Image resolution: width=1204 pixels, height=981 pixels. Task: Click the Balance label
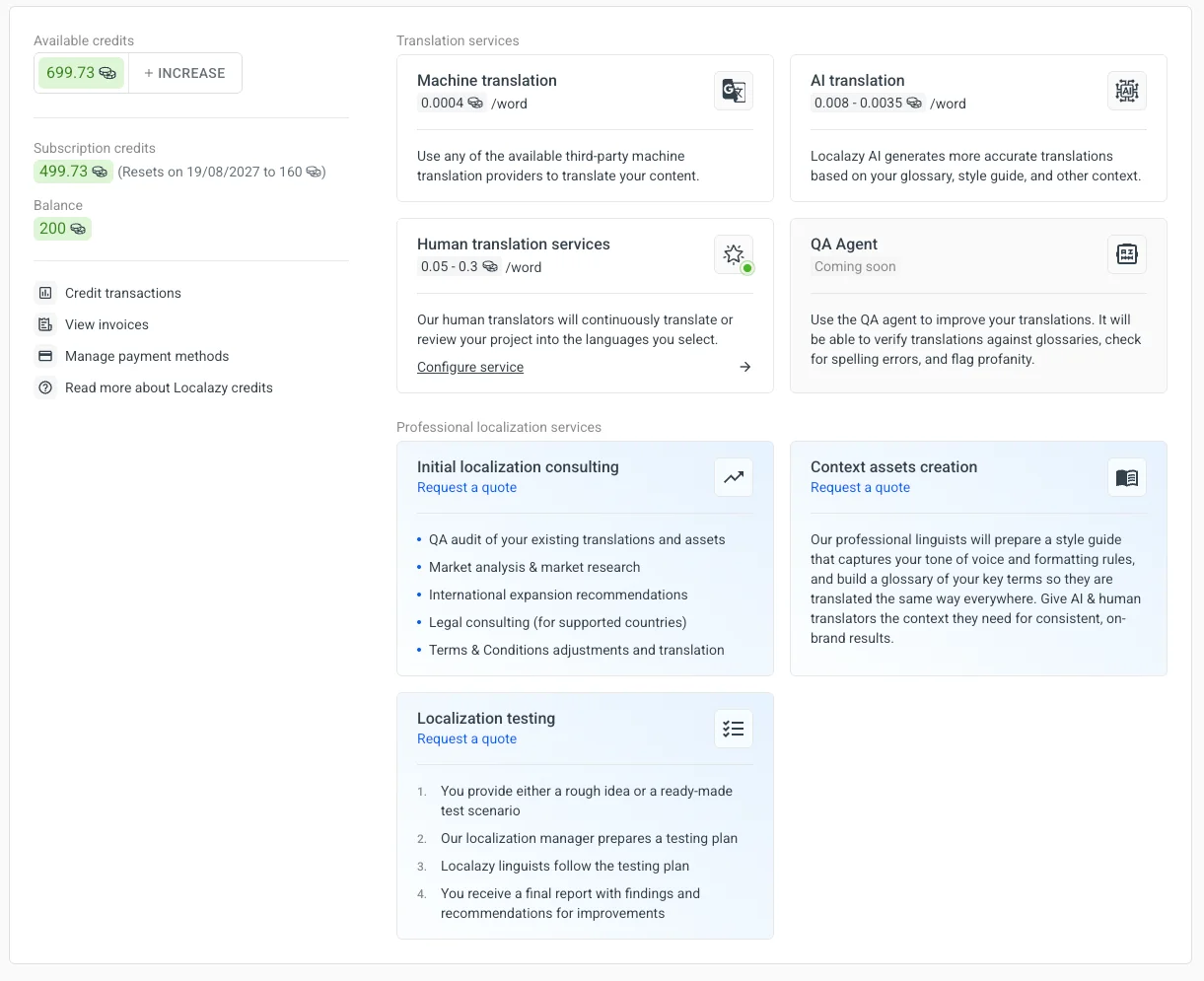point(58,205)
